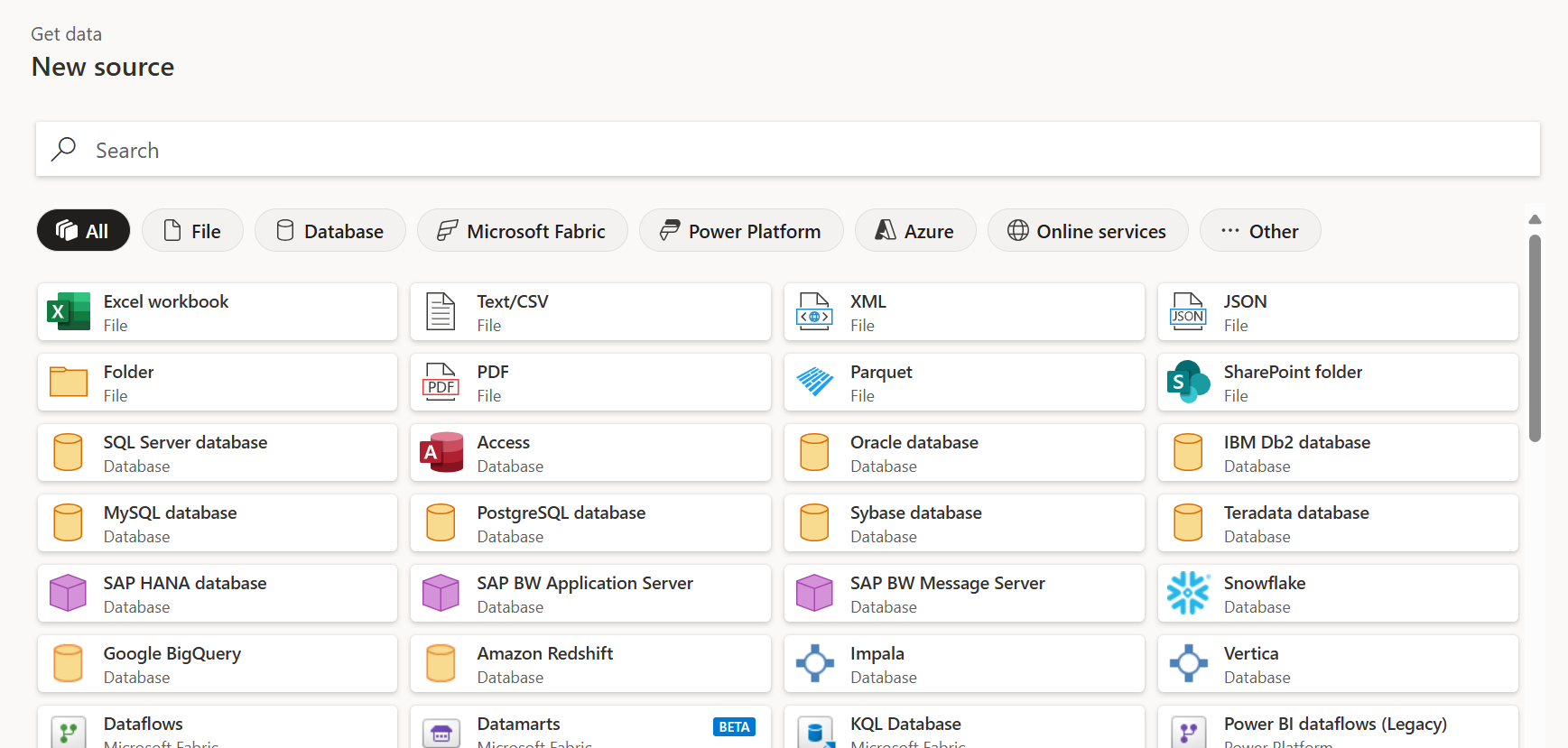Click the Parquet file icon

pyautogui.click(x=814, y=383)
